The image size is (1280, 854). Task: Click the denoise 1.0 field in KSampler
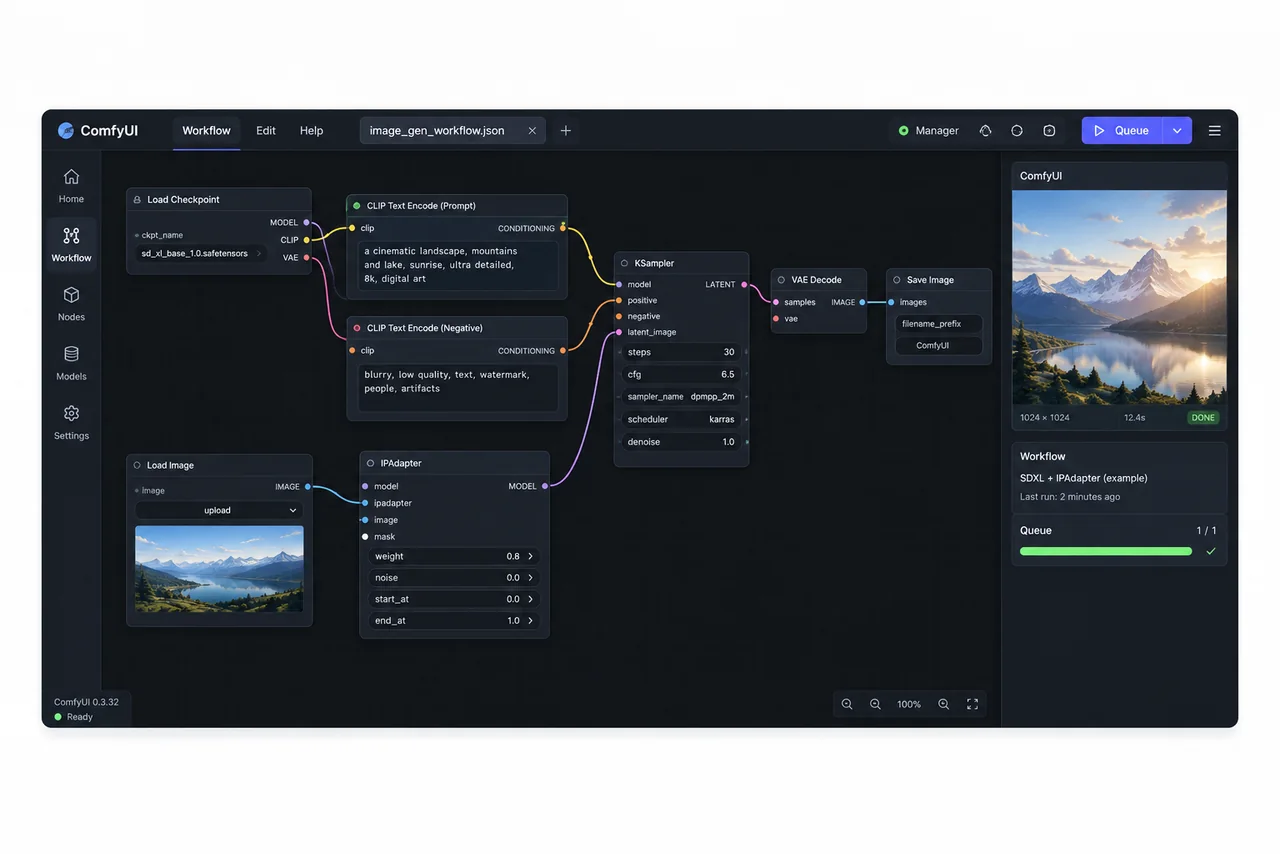(682, 442)
